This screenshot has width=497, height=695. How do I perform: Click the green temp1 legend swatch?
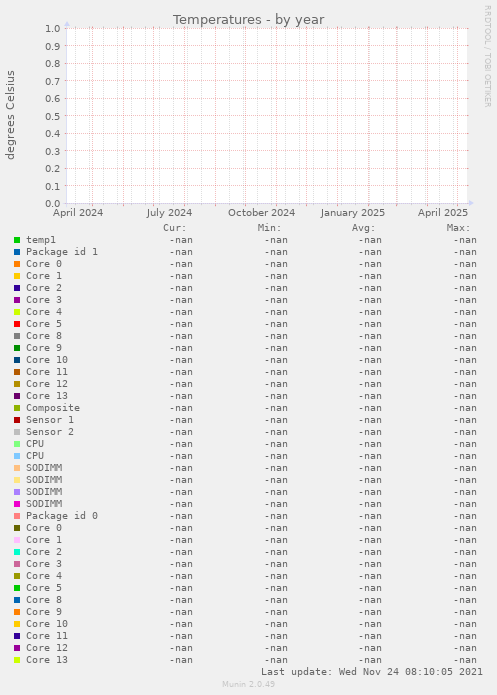click(x=17, y=240)
